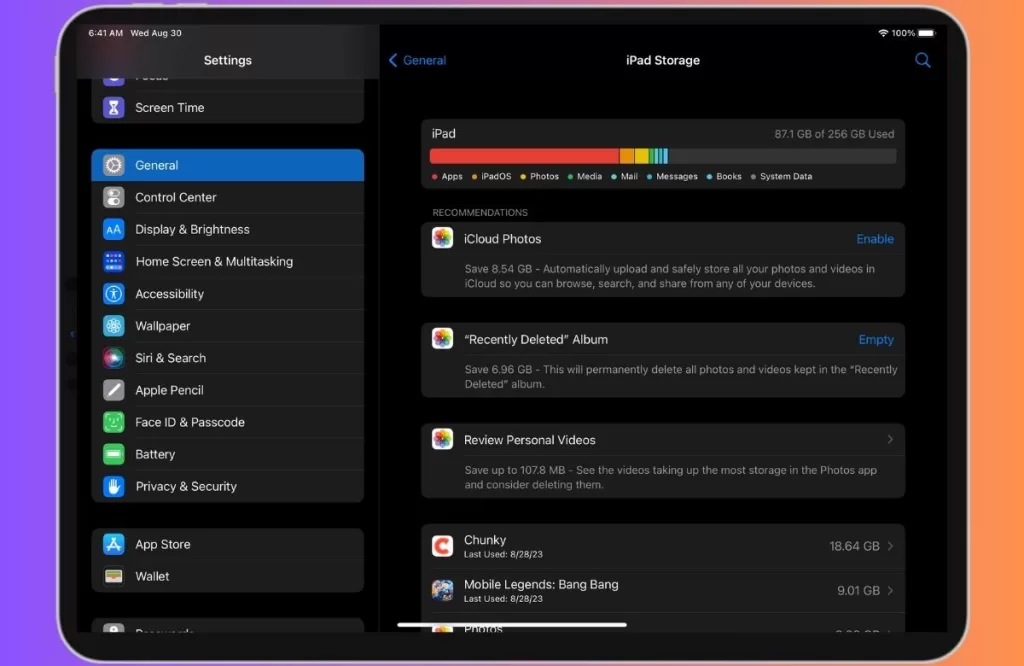Tap the Accessibility figure icon
This screenshot has width=1024, height=666.
[x=114, y=294]
